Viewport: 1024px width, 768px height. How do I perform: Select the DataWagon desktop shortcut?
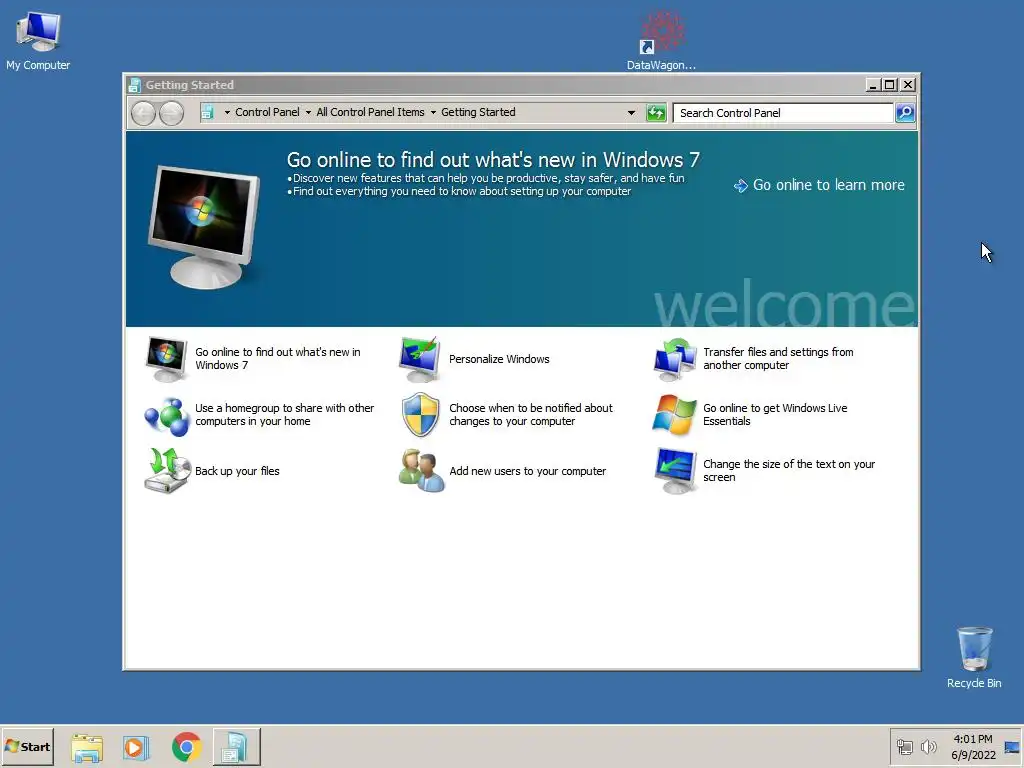661,40
